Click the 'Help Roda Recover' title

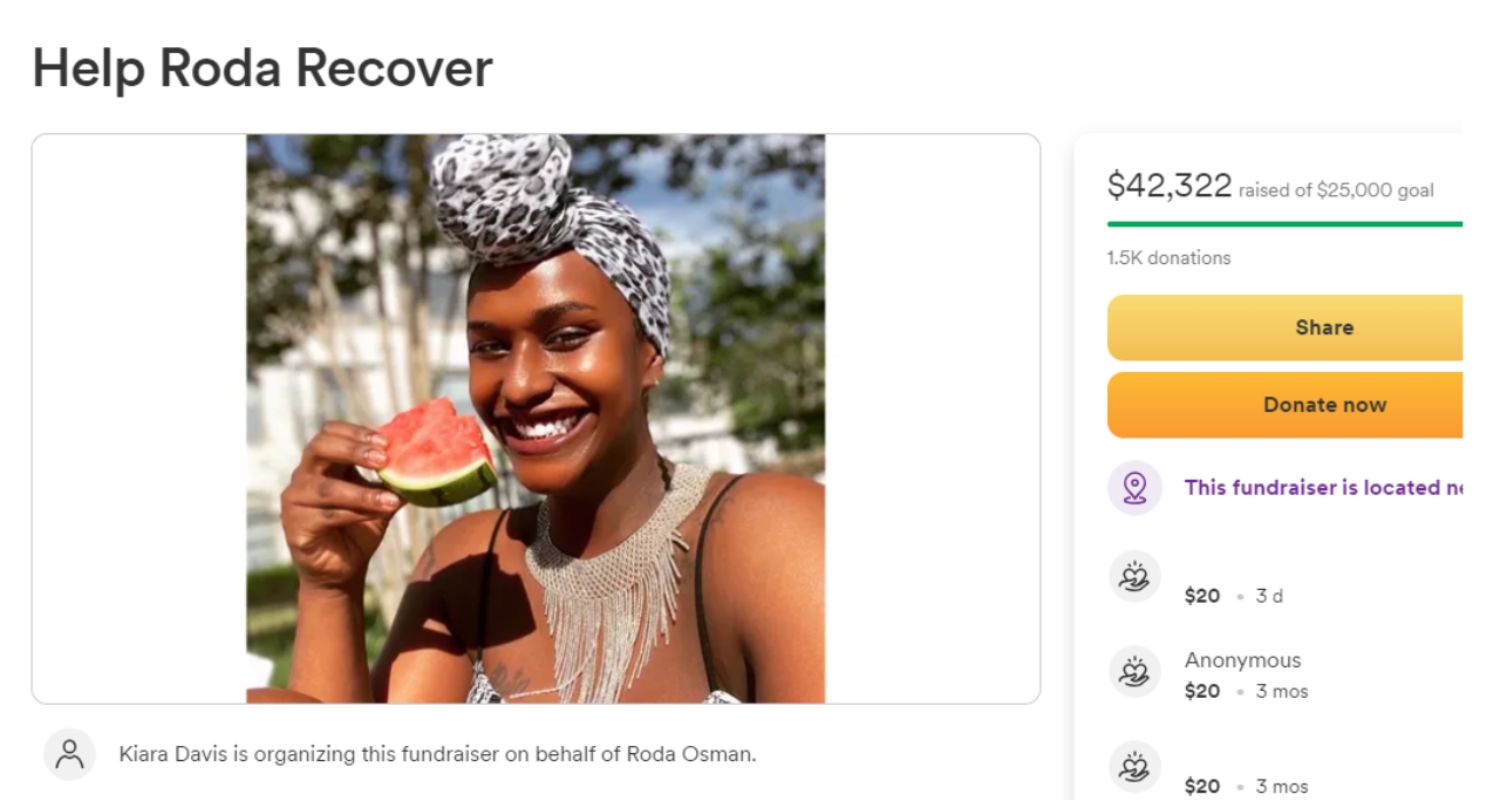pyautogui.click(x=263, y=68)
